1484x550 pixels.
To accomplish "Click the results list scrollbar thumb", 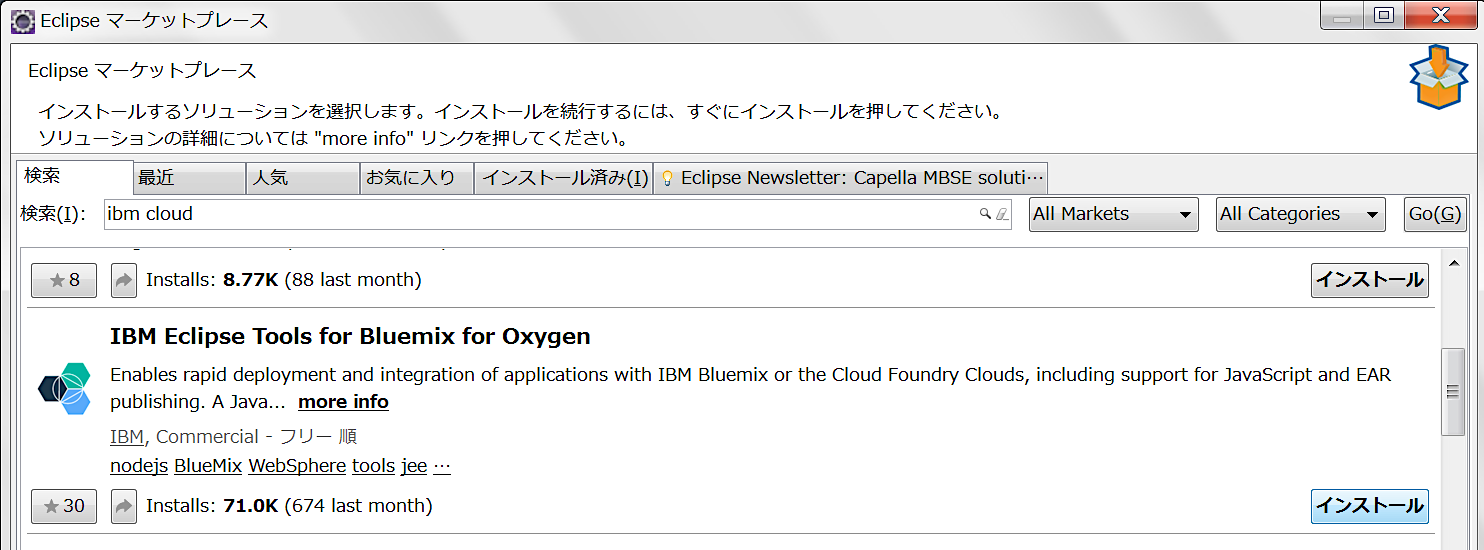I will 1452,392.
